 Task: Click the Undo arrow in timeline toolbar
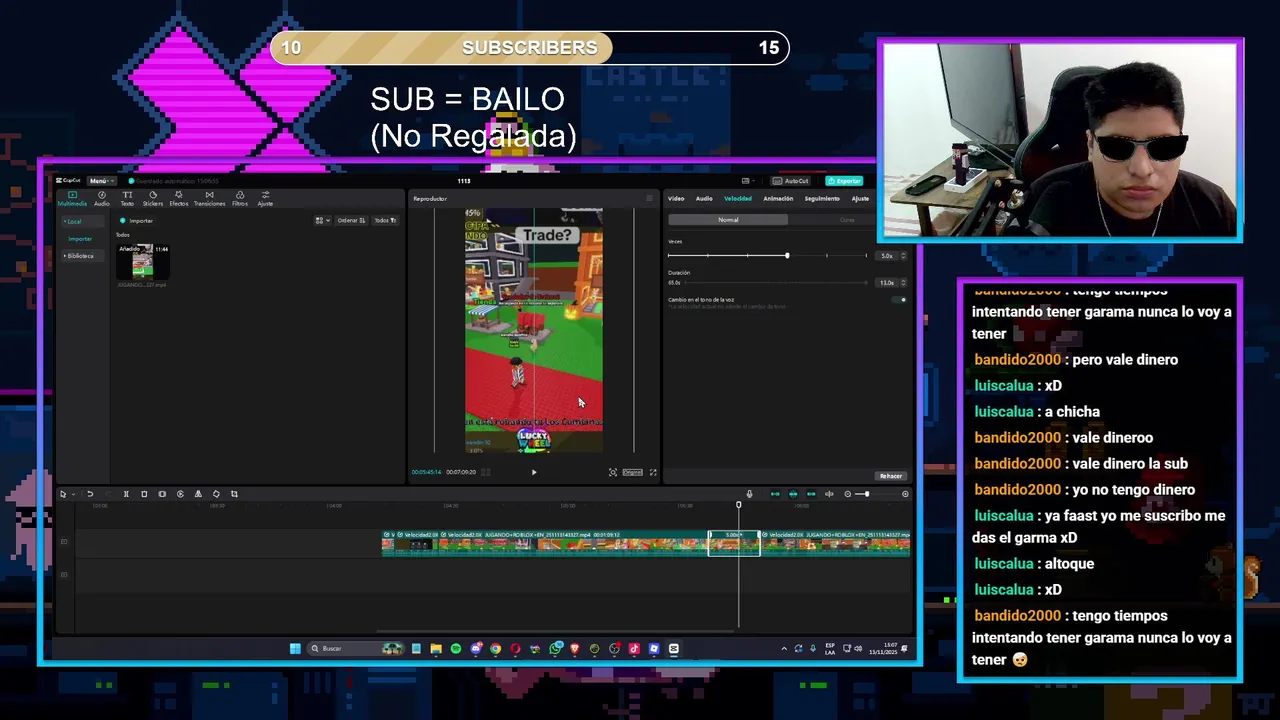[x=90, y=494]
